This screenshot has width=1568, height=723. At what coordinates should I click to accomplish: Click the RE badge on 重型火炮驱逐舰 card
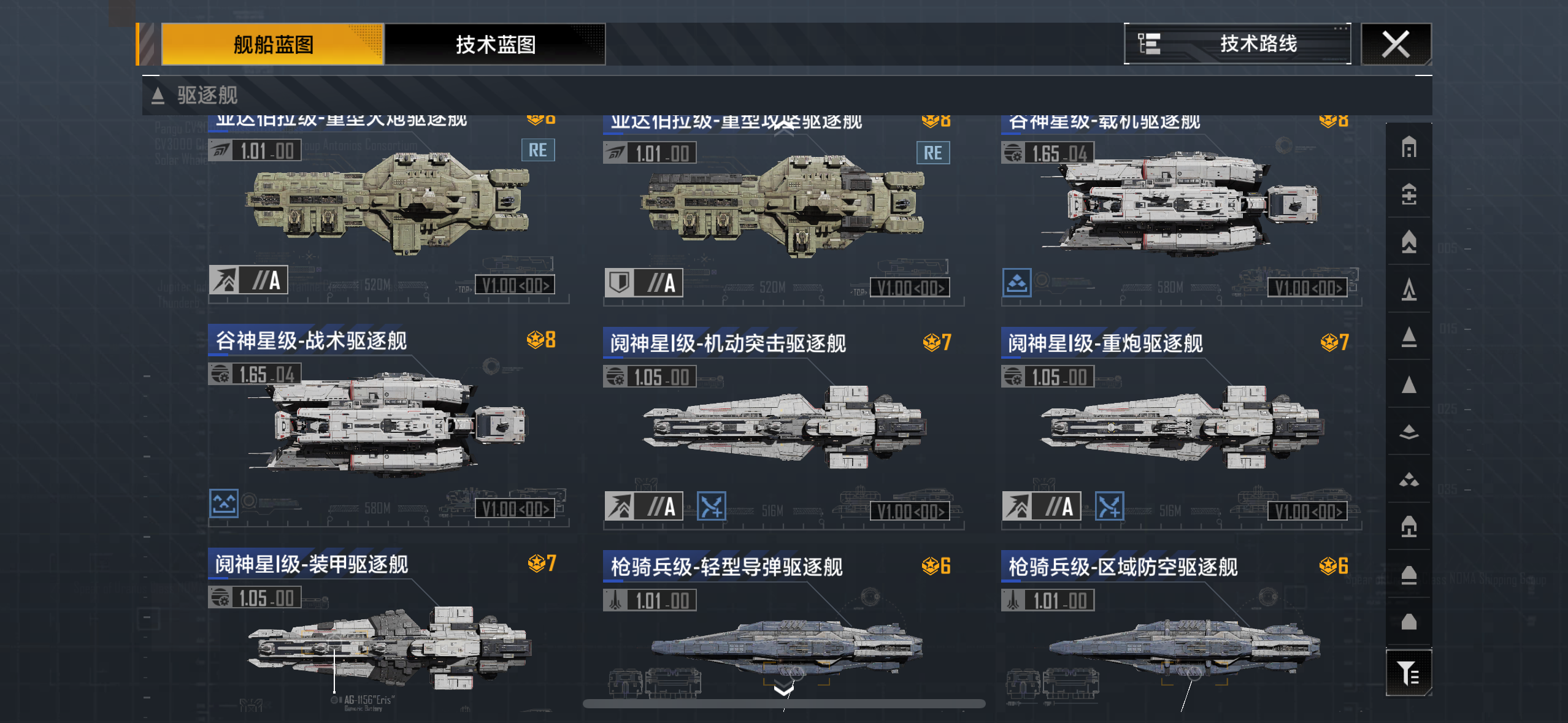538,150
